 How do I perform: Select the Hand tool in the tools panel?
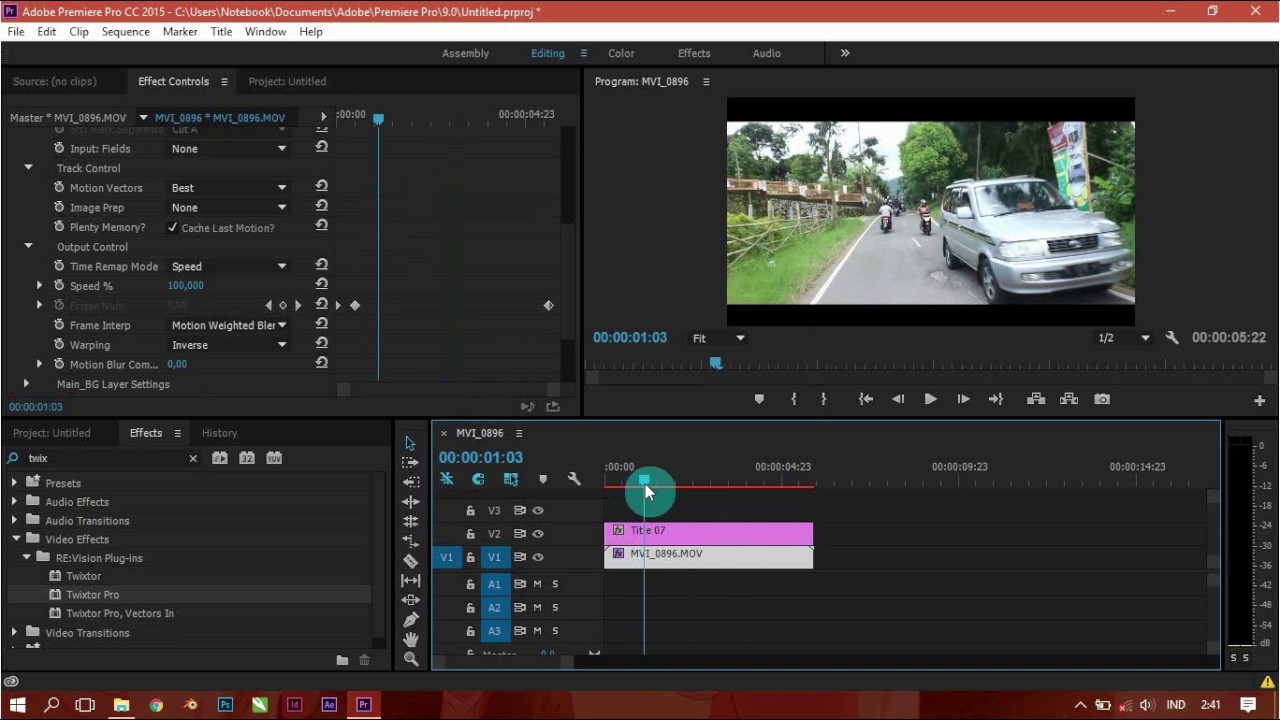point(410,640)
